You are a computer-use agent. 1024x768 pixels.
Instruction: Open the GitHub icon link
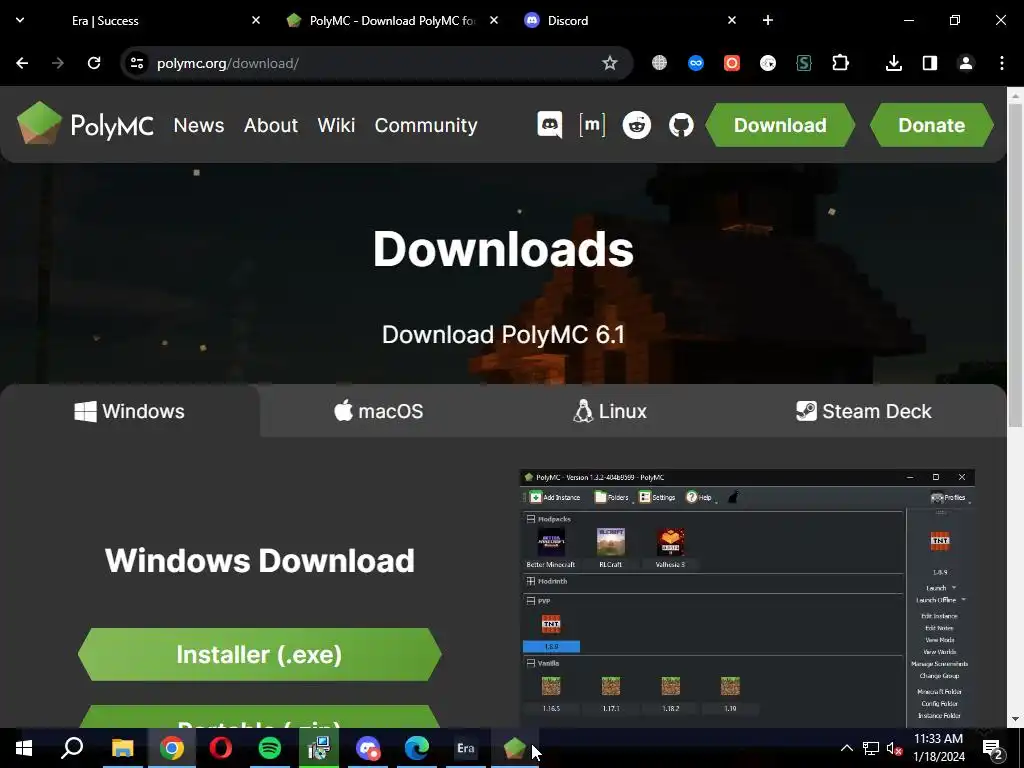[x=680, y=124]
